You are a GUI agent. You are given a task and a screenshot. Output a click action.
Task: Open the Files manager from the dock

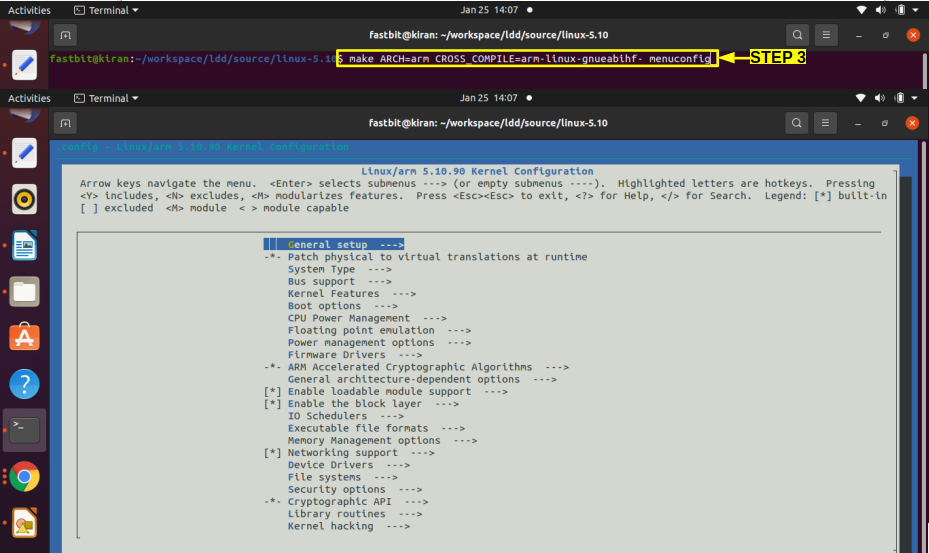[x=24, y=292]
